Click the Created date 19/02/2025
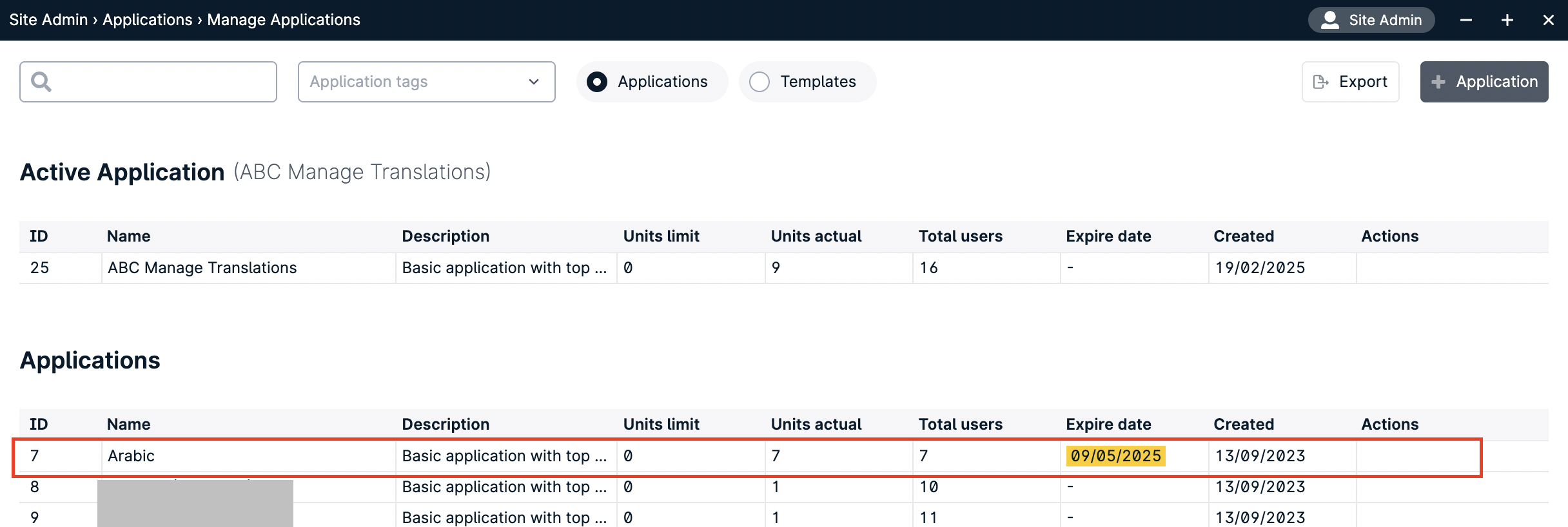This screenshot has height=527, width=1568. (1260, 267)
